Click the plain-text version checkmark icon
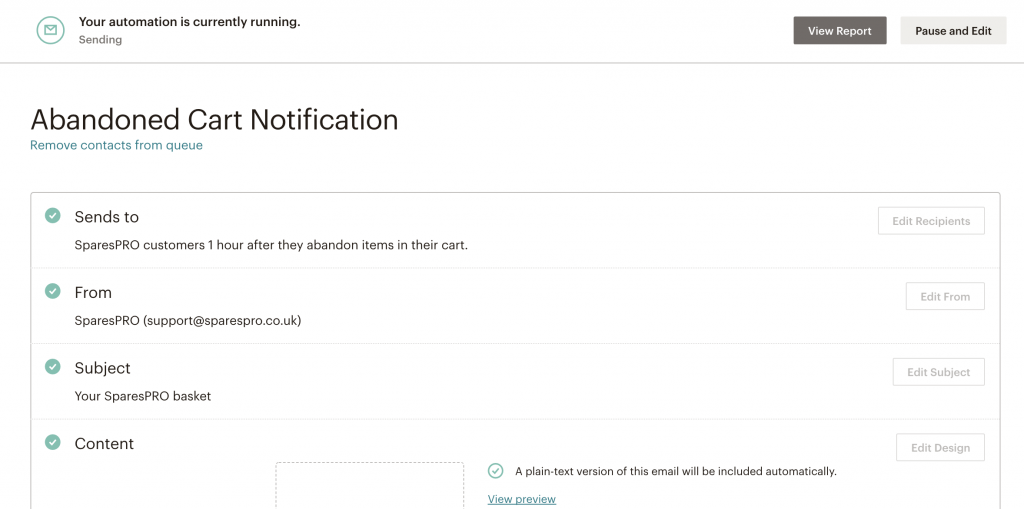This screenshot has height=509, width=1024. [496, 470]
